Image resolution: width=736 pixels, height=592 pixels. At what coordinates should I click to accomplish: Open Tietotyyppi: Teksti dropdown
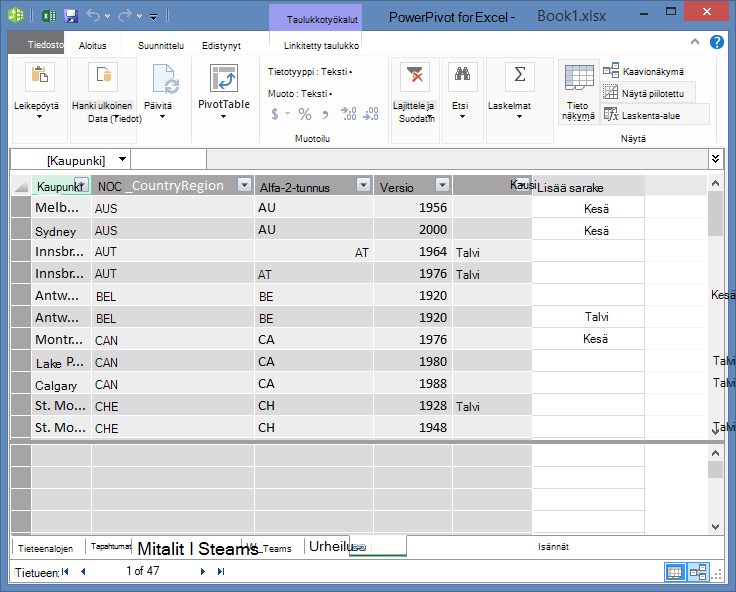click(x=310, y=72)
